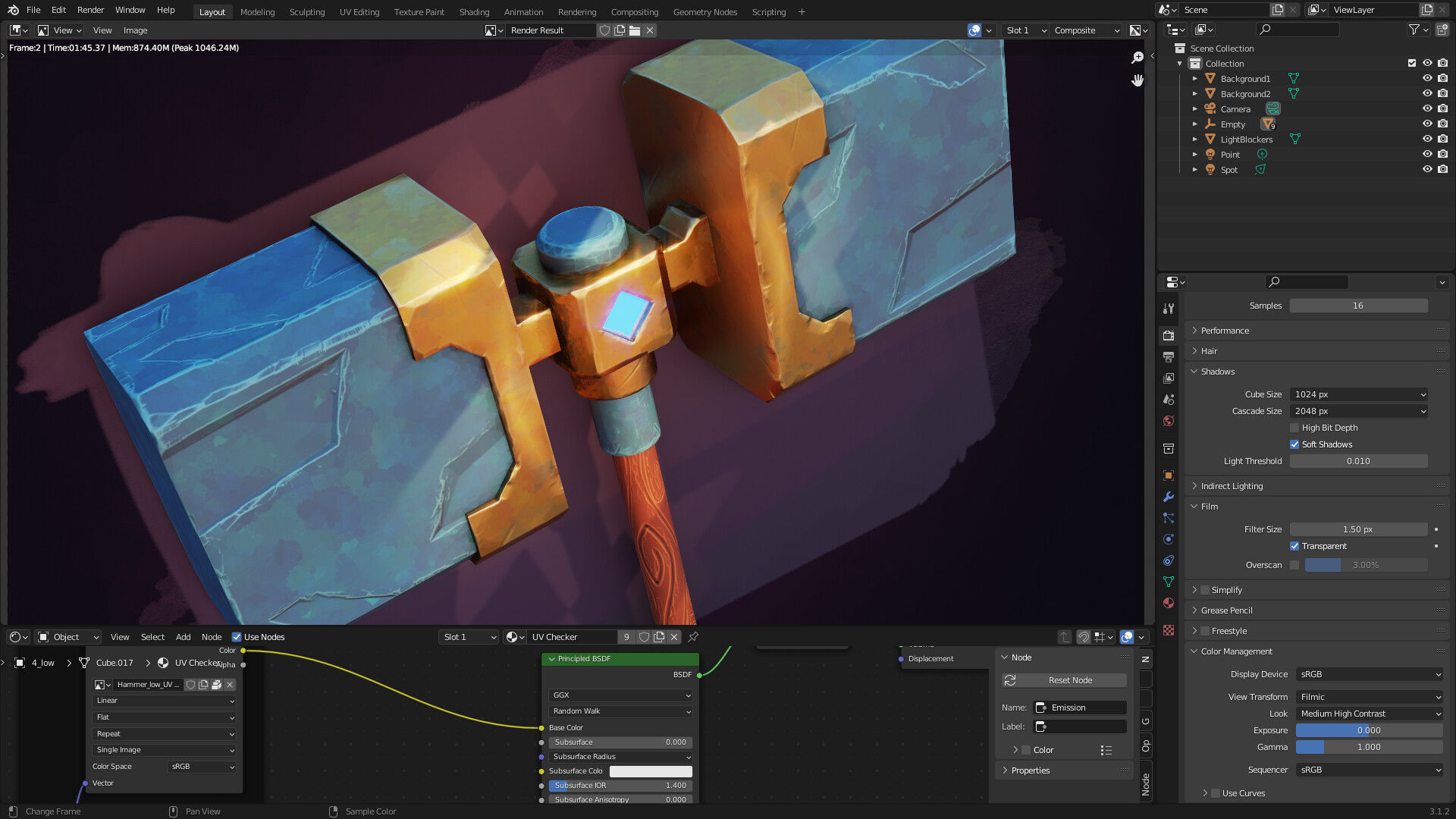
Task: Open folder icon next to Render Result
Action: pyautogui.click(x=635, y=30)
